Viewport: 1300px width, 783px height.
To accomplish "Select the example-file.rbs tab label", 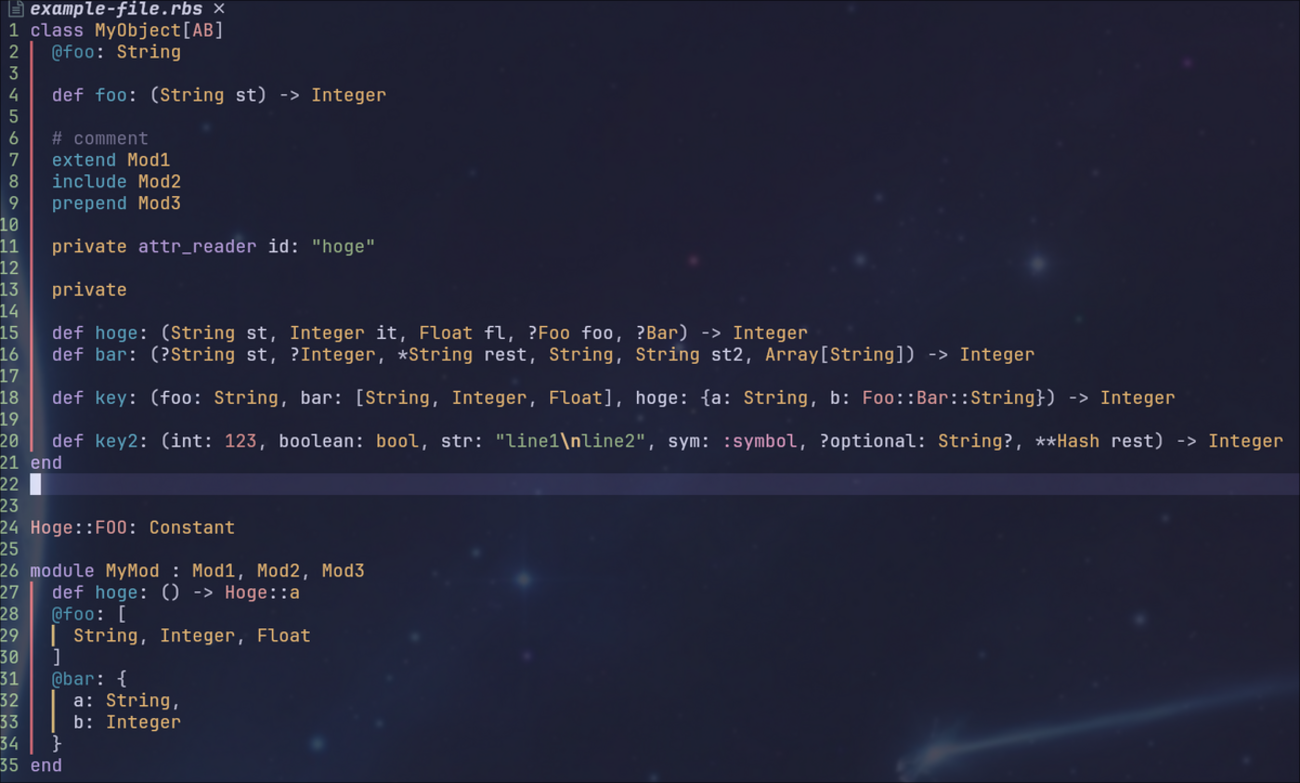I will (116, 9).
